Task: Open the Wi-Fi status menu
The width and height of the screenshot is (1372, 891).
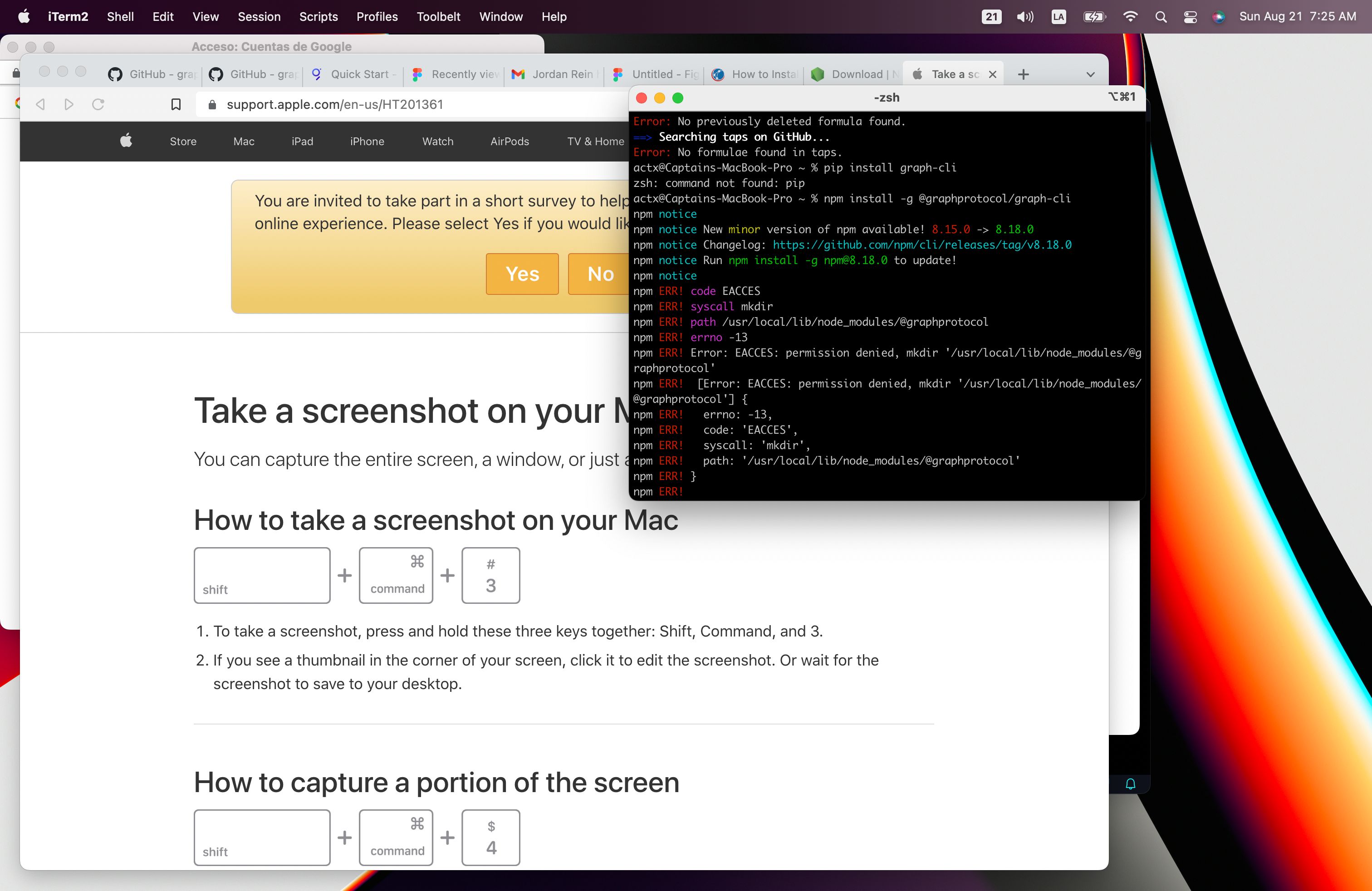Action: (x=1131, y=17)
